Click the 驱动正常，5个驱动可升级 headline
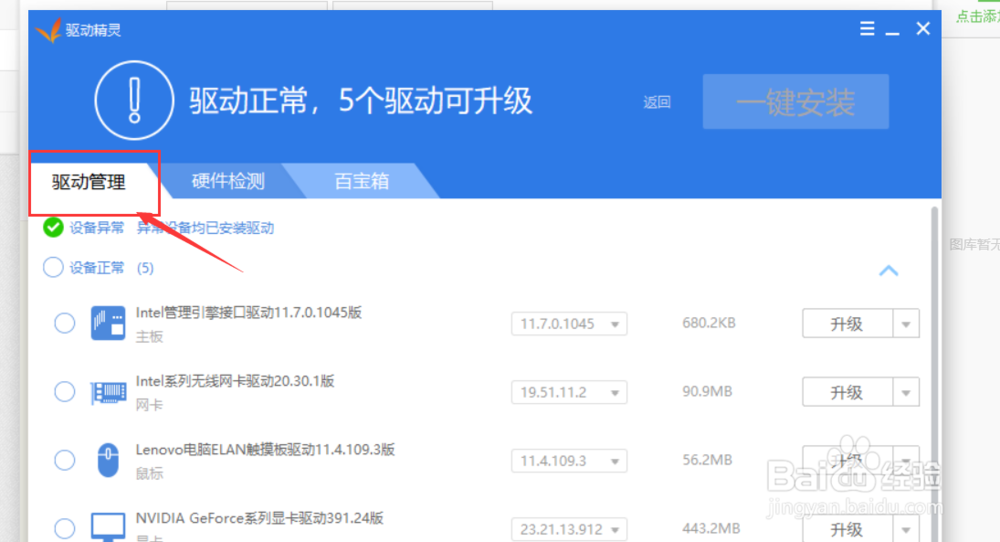This screenshot has width=1000, height=542. tap(360, 101)
